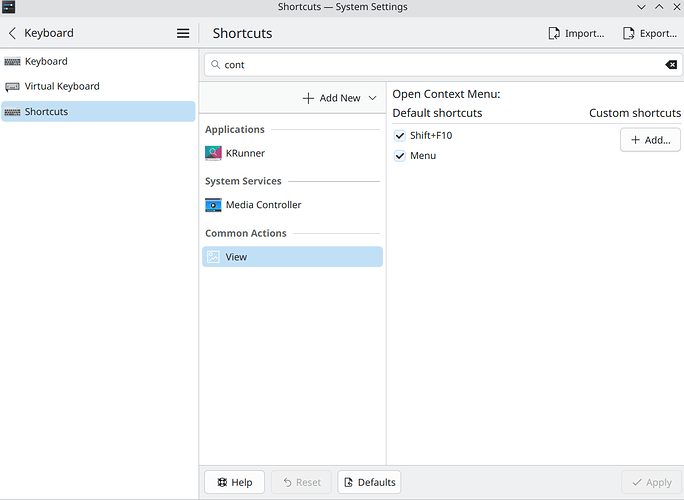Open Help from the bottom bar
The height and width of the screenshot is (500, 684).
234,482
